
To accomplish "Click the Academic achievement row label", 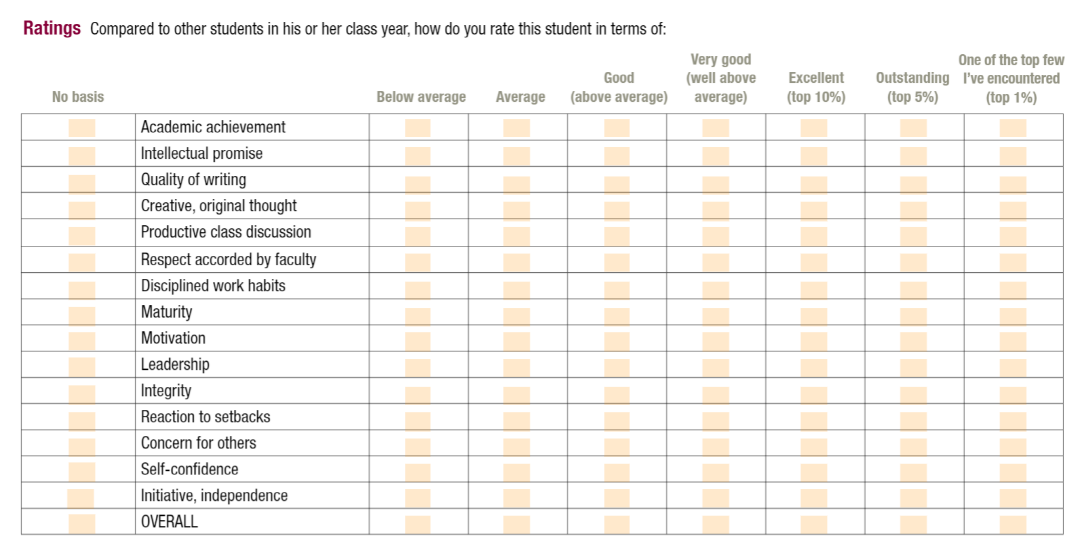I will (213, 127).
